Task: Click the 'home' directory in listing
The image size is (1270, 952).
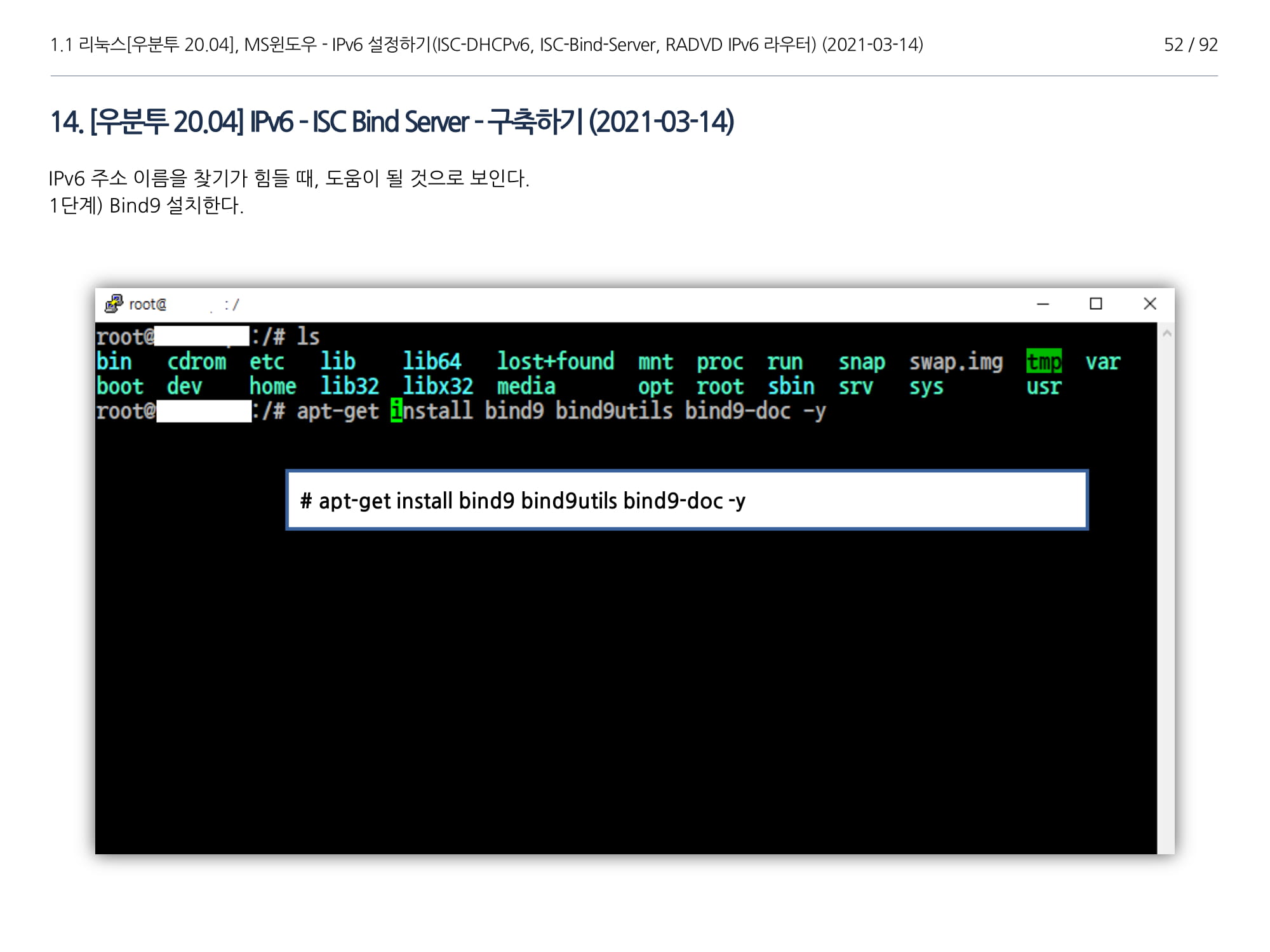Action: pyautogui.click(x=272, y=387)
